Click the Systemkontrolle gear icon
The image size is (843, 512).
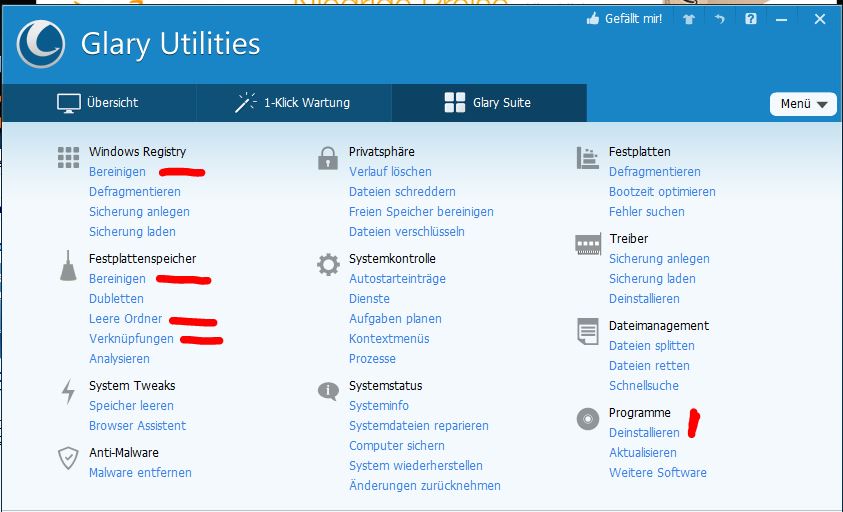[328, 265]
